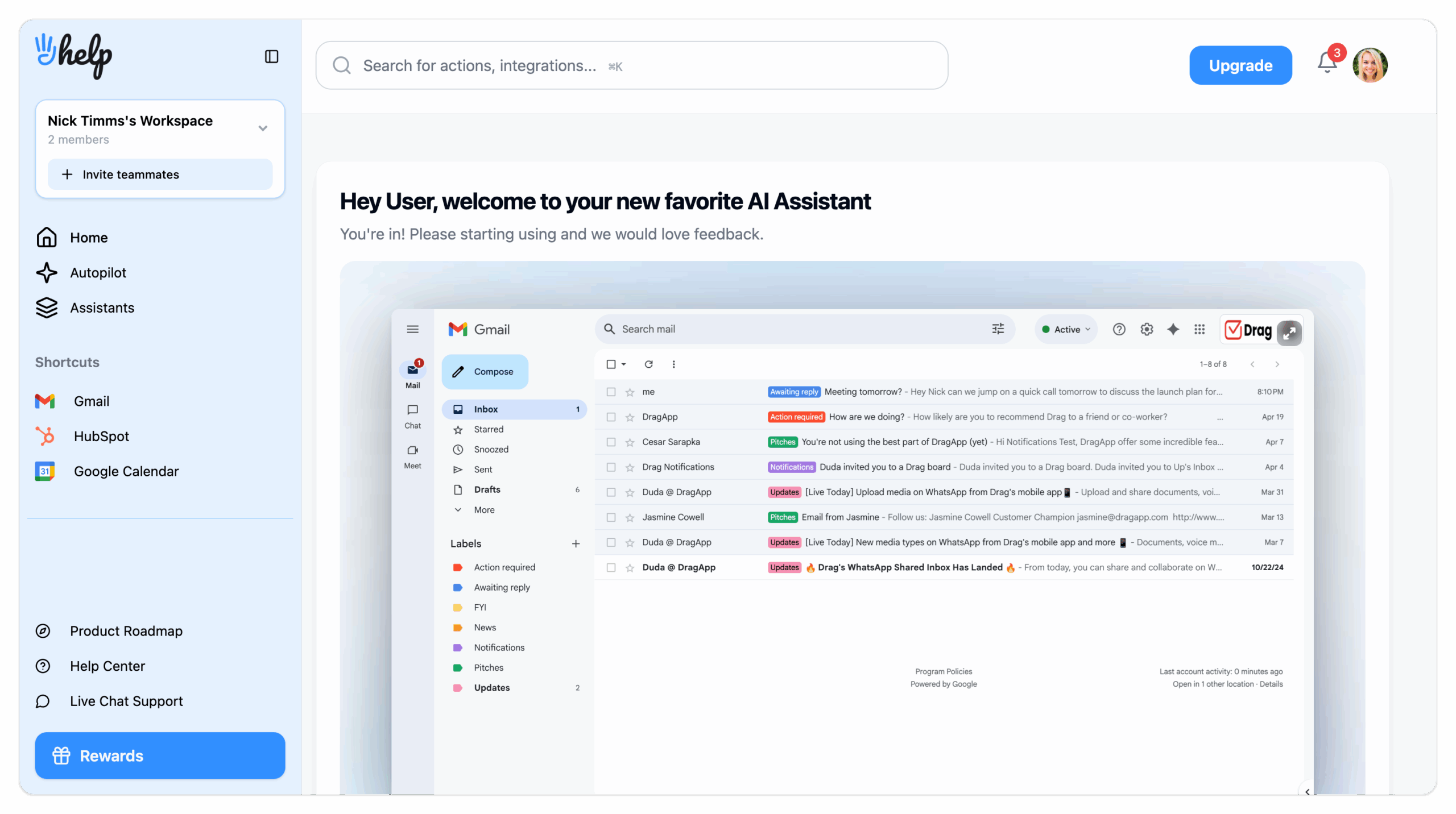1456x814 pixels.
Task: Focus the Search mail field
Action: [804, 329]
